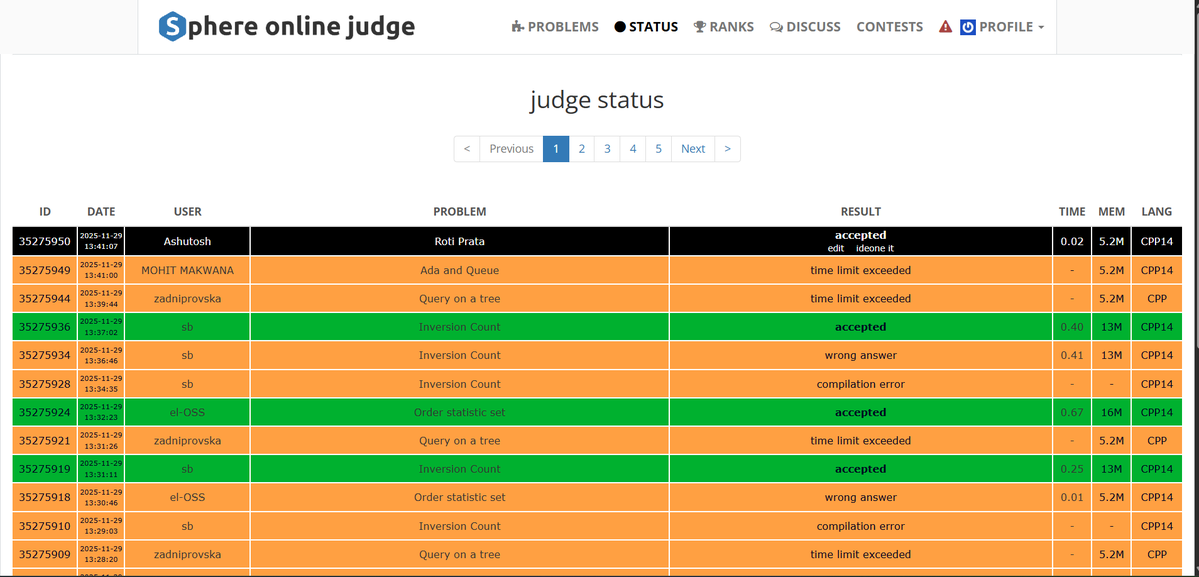Open Order statistic set in row 35275924
This screenshot has height=577, width=1199.
460,412
